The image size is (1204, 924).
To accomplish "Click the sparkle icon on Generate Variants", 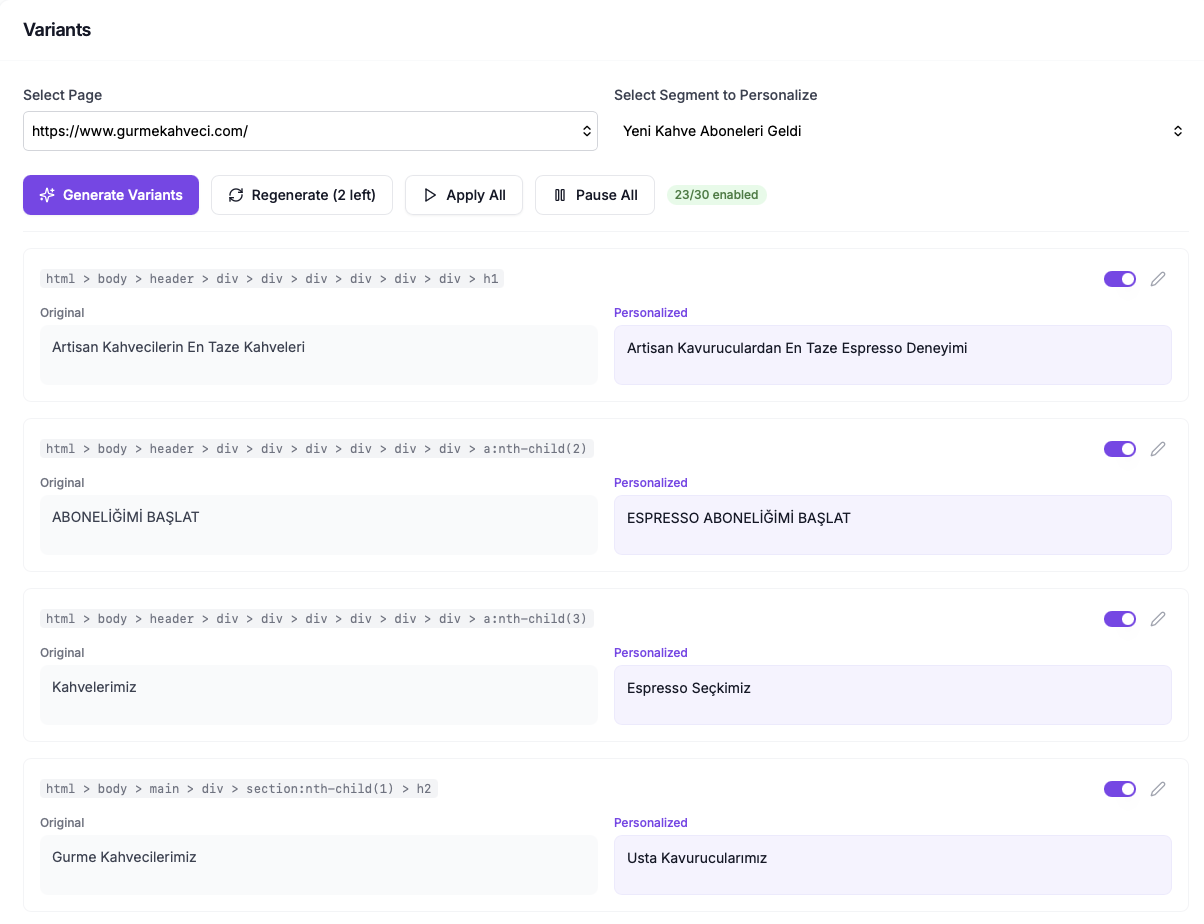I will [47, 195].
